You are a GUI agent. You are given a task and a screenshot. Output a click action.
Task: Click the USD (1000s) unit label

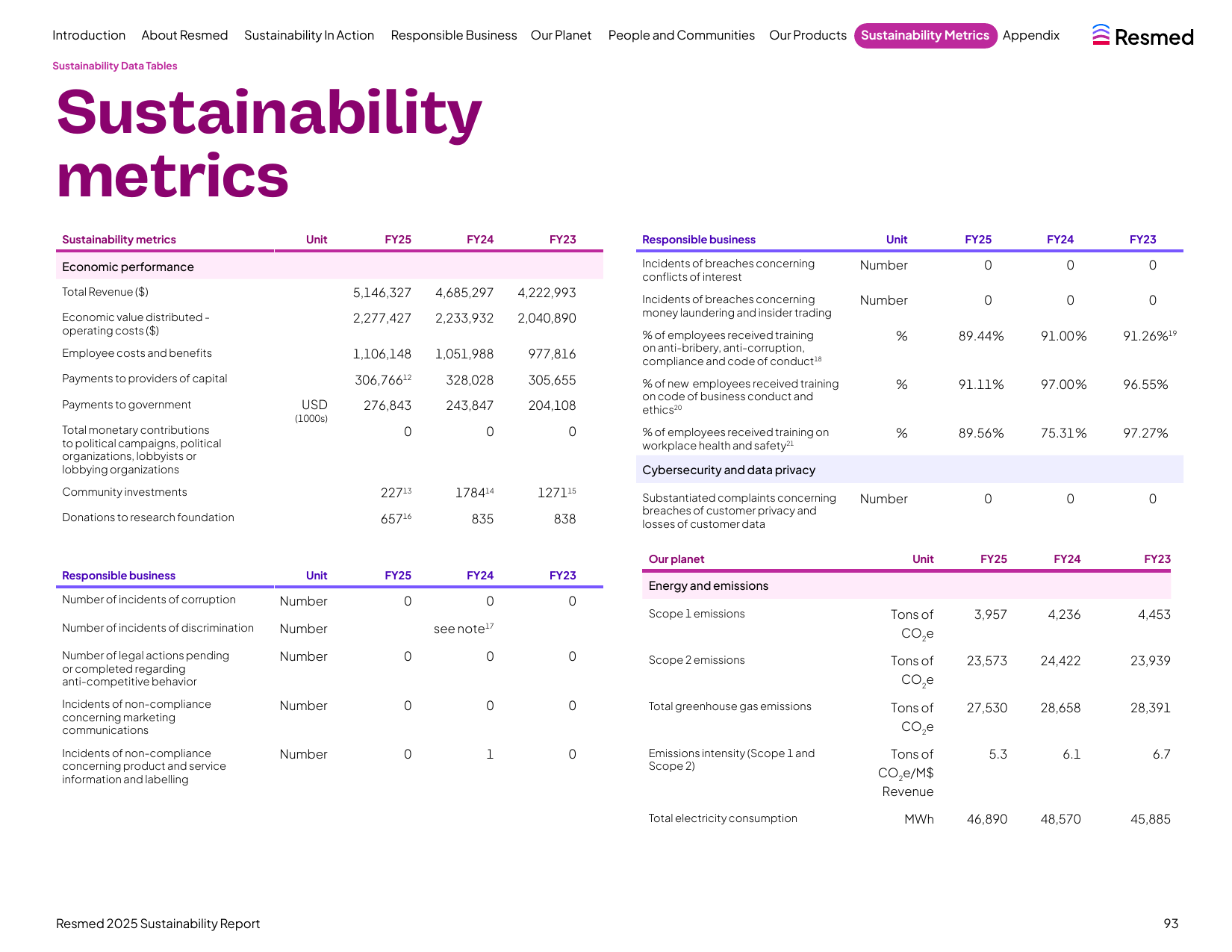point(311,411)
